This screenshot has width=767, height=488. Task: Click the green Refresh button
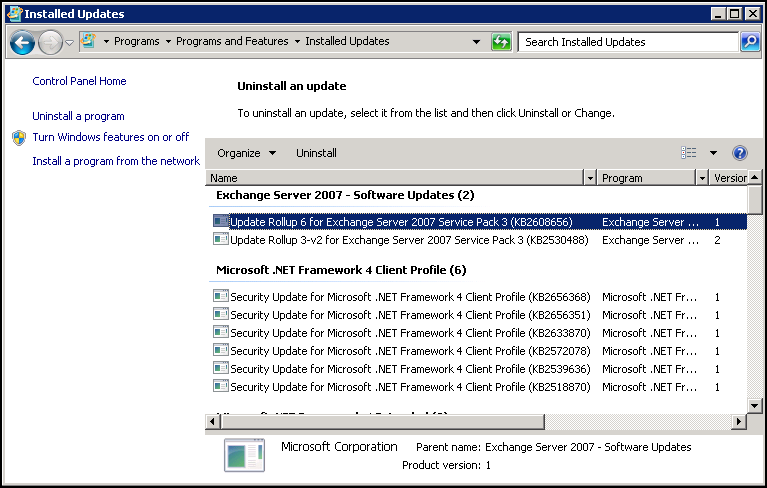(501, 42)
